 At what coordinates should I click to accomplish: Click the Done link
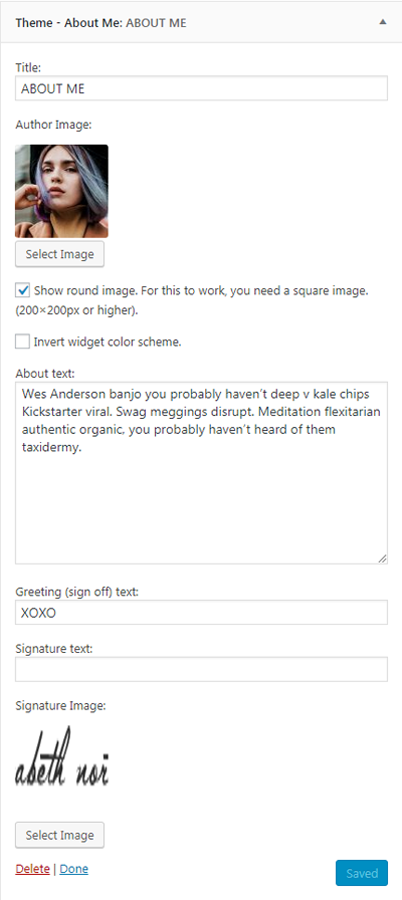tap(74, 869)
